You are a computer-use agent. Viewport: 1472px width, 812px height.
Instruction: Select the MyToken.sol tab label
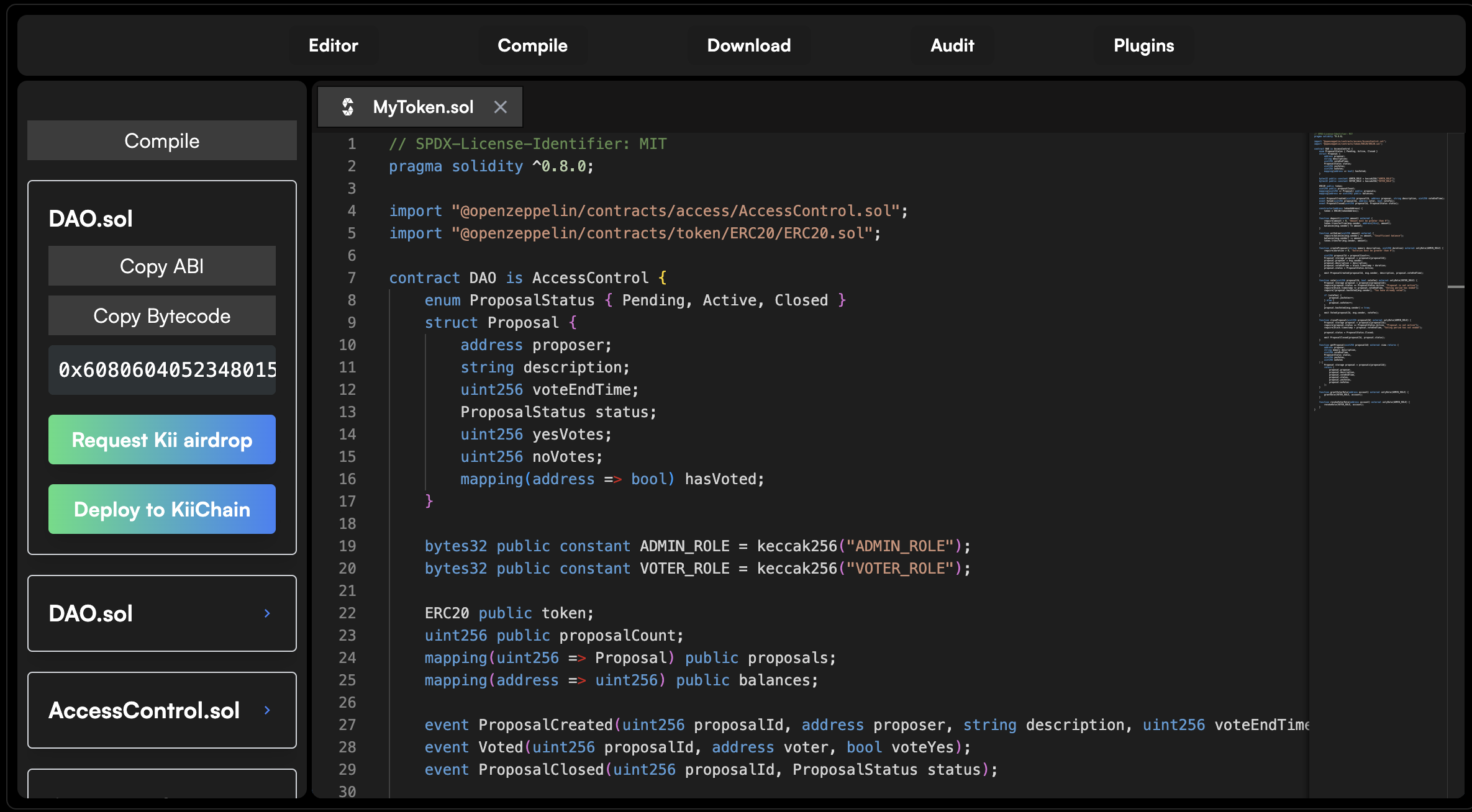(x=423, y=107)
